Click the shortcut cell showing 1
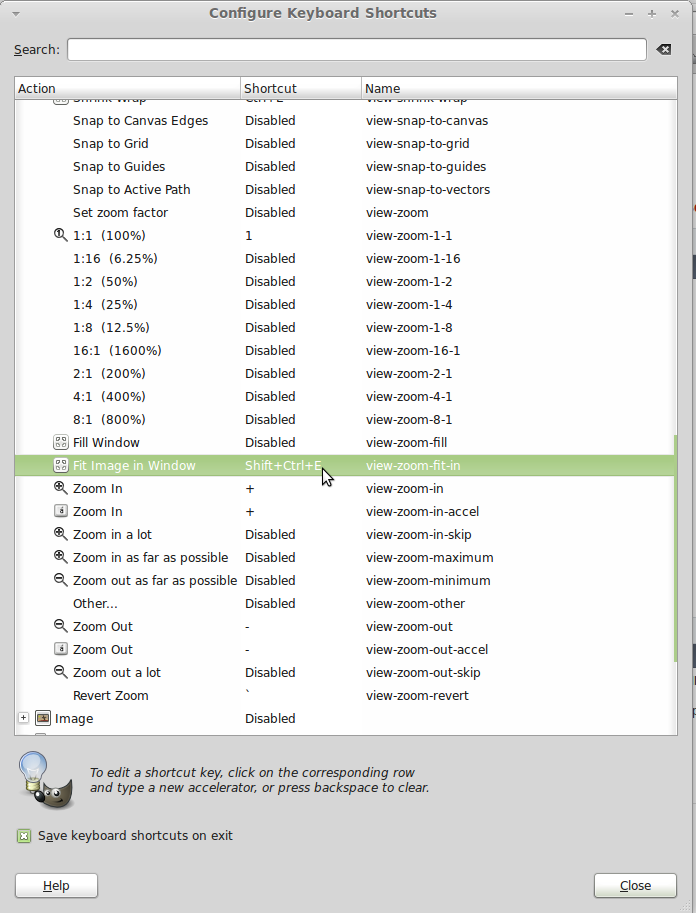The height and width of the screenshot is (913, 696). (x=249, y=235)
